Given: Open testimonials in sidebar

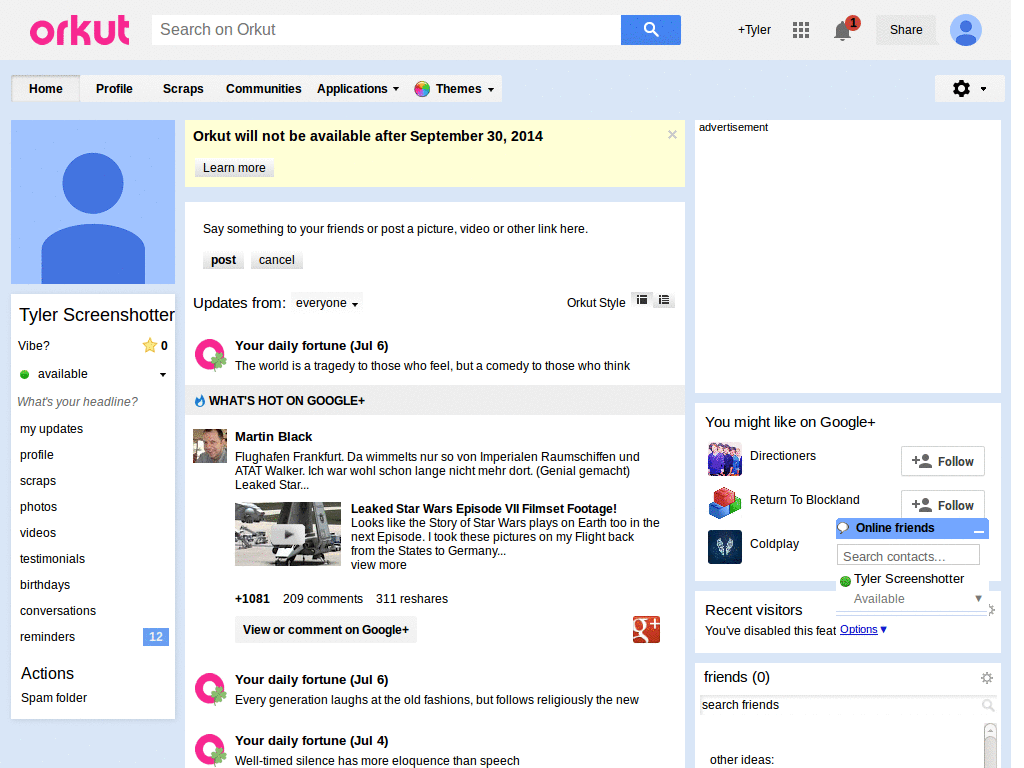Looking at the screenshot, I should pyautogui.click(x=52, y=559).
